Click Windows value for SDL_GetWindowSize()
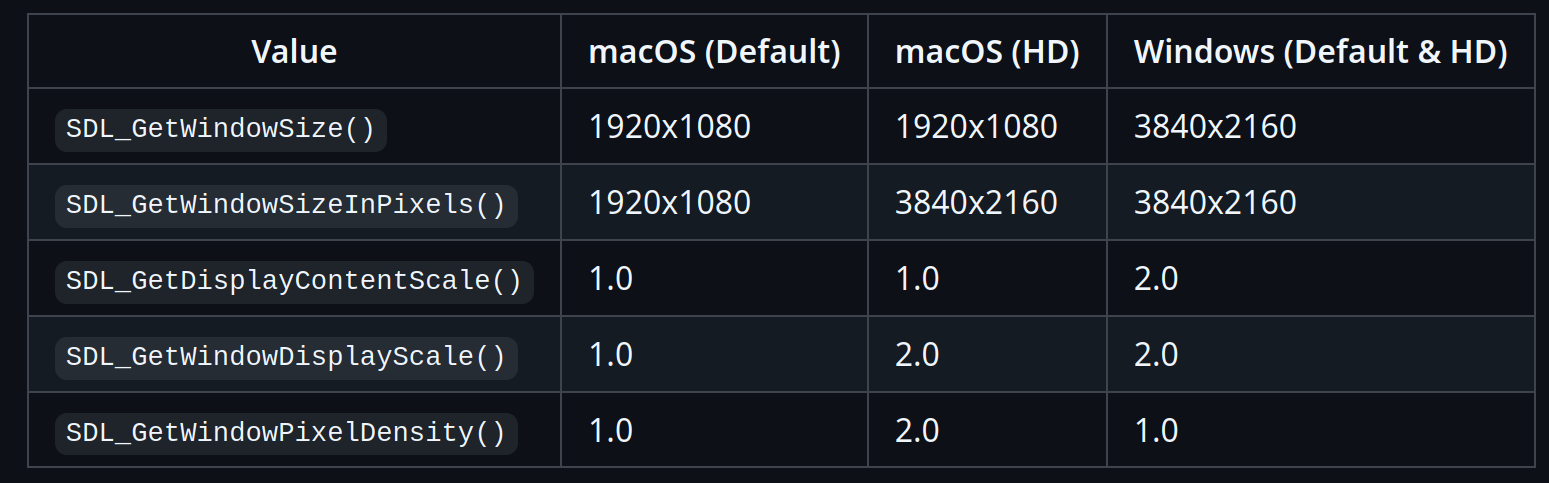This screenshot has width=1549, height=483. [x=1215, y=127]
